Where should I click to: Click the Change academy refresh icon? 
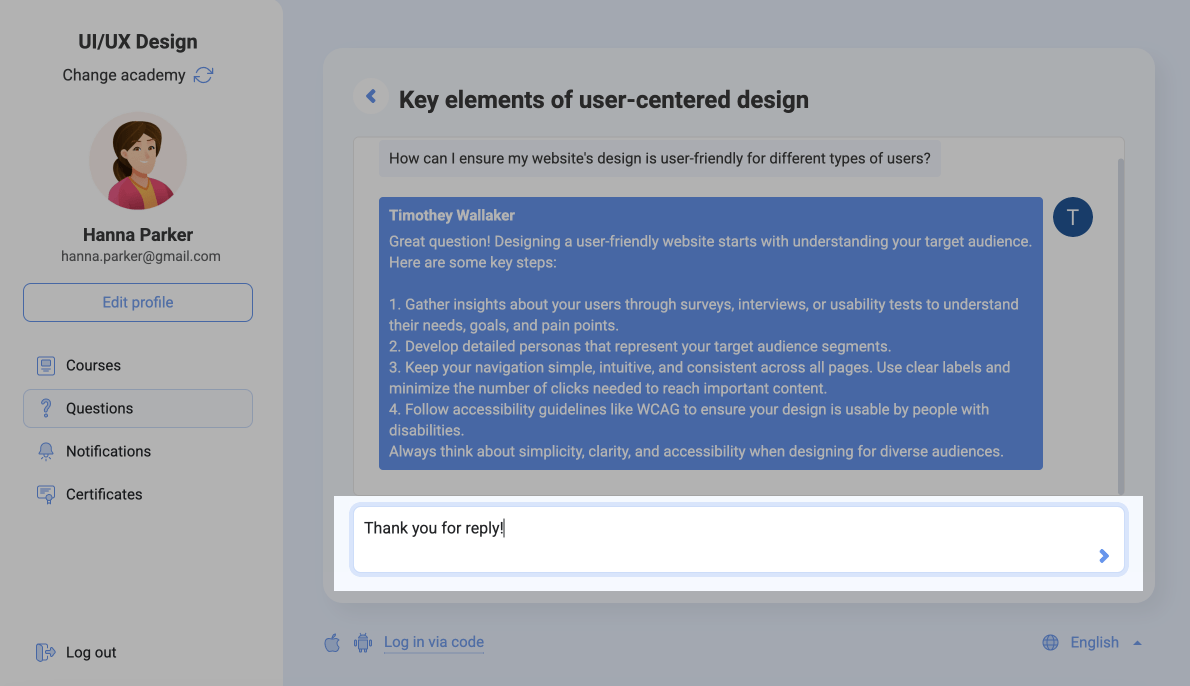click(204, 75)
